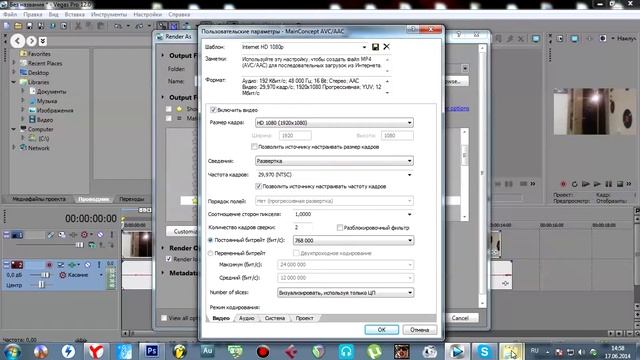The image size is (640, 360).
Task: Click the Undo icon in the Vegas toolbar
Action: click(118, 26)
